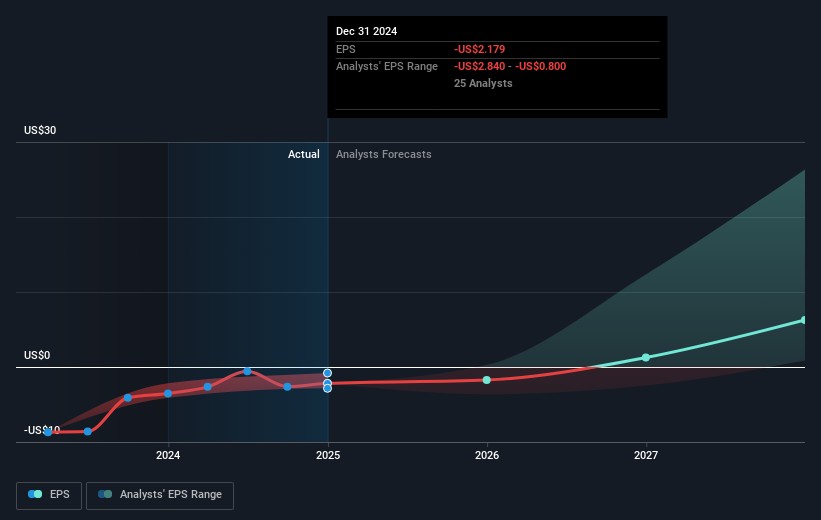Click the Dec 31 2024 tooltip date
Viewport: 821px width, 520px height.
[x=366, y=31]
